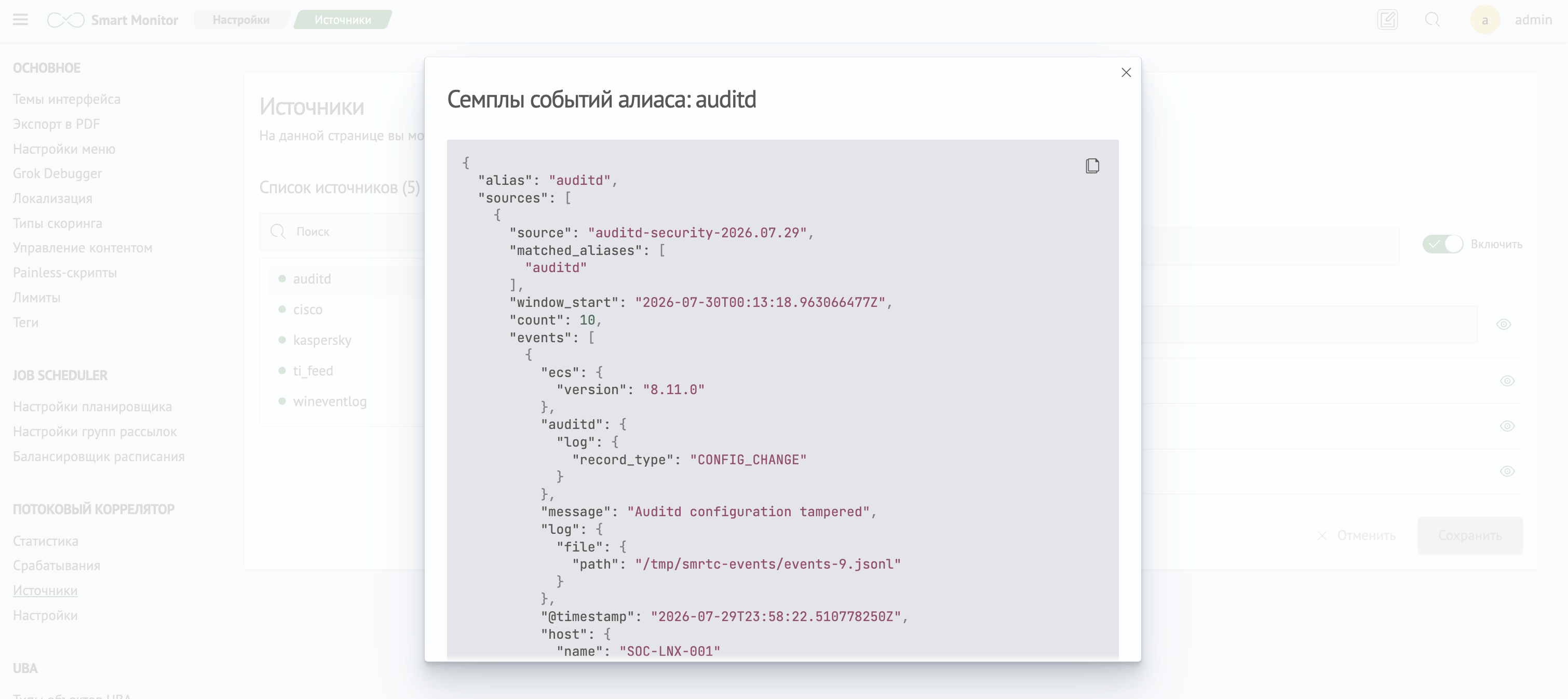This screenshot has height=699, width=1568.
Task: Open Painless-скрипты page
Action: tap(64, 273)
